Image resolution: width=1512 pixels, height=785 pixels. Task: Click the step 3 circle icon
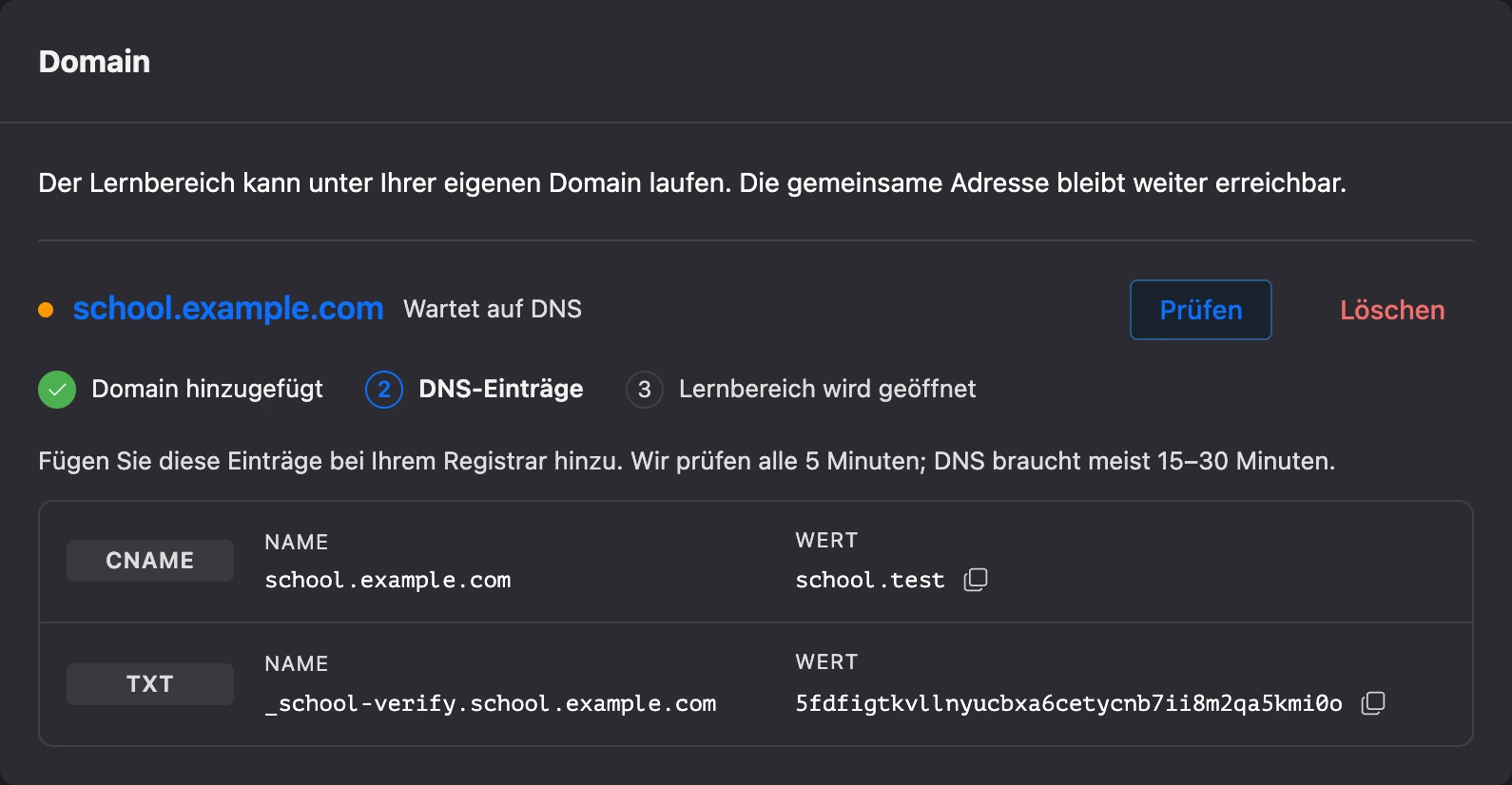click(645, 390)
